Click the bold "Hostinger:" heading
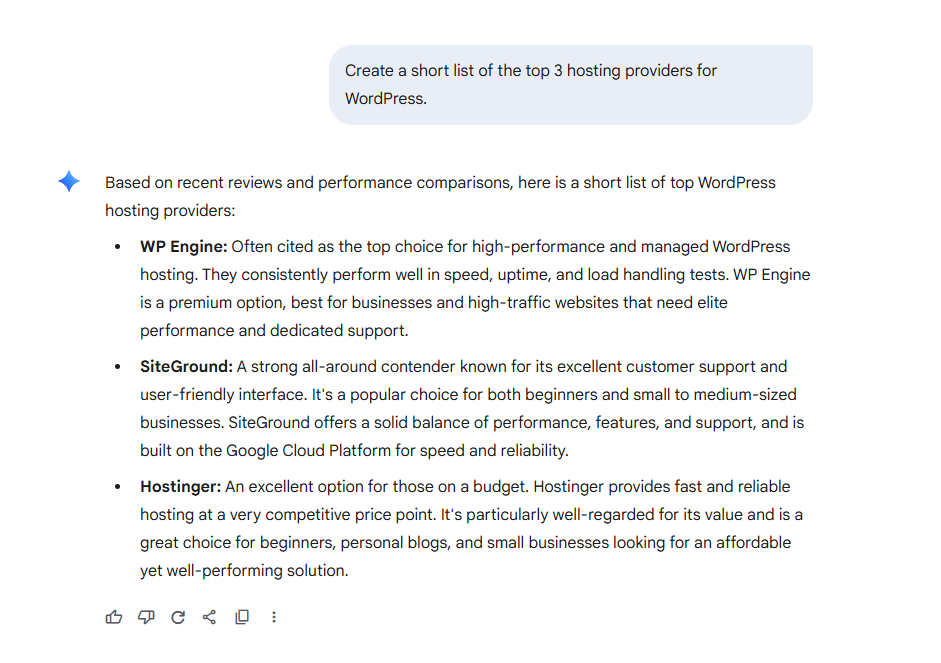The image size is (941, 663). tap(180, 487)
